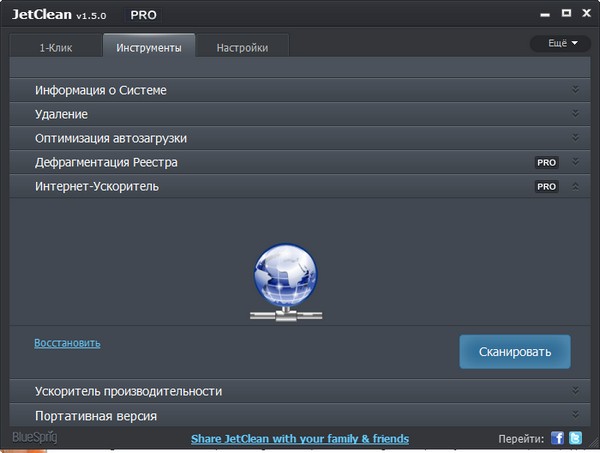Open Twitter page icon

pos(575,438)
